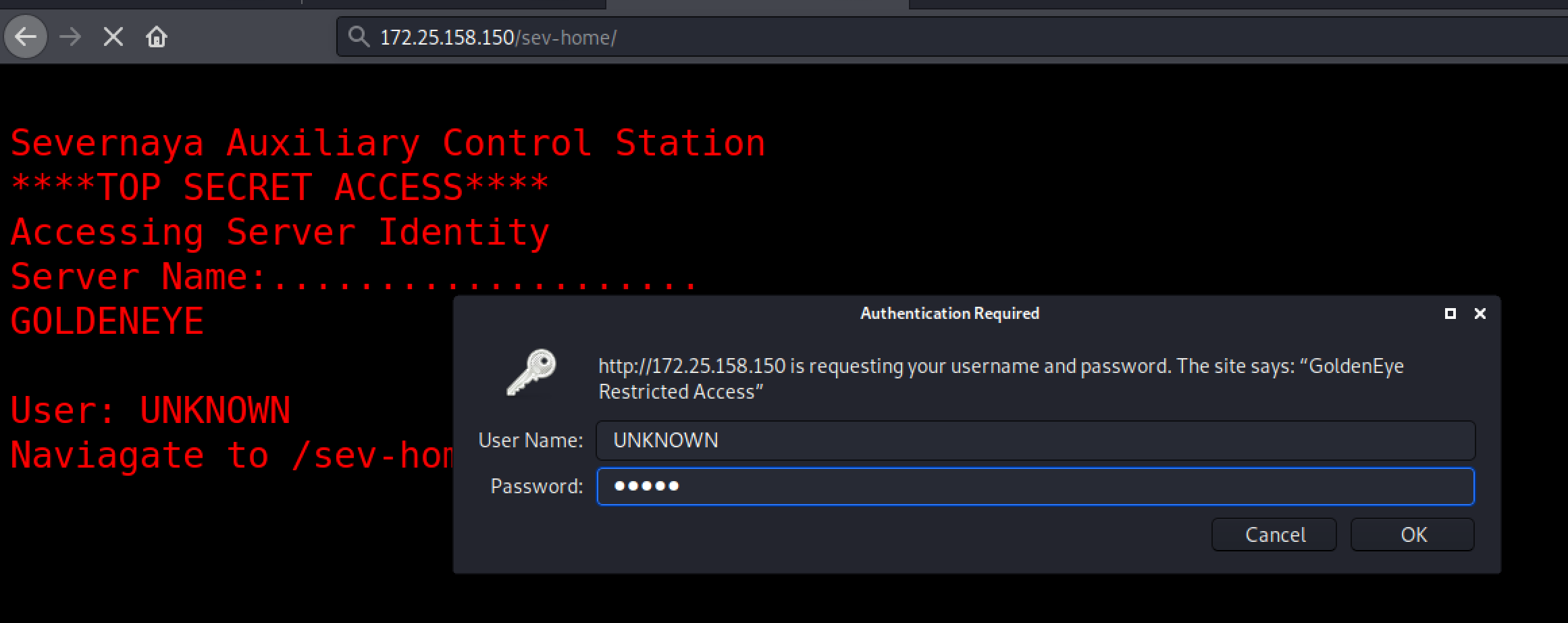Stop loading the page
This screenshot has height=623, width=1568.
[113, 36]
